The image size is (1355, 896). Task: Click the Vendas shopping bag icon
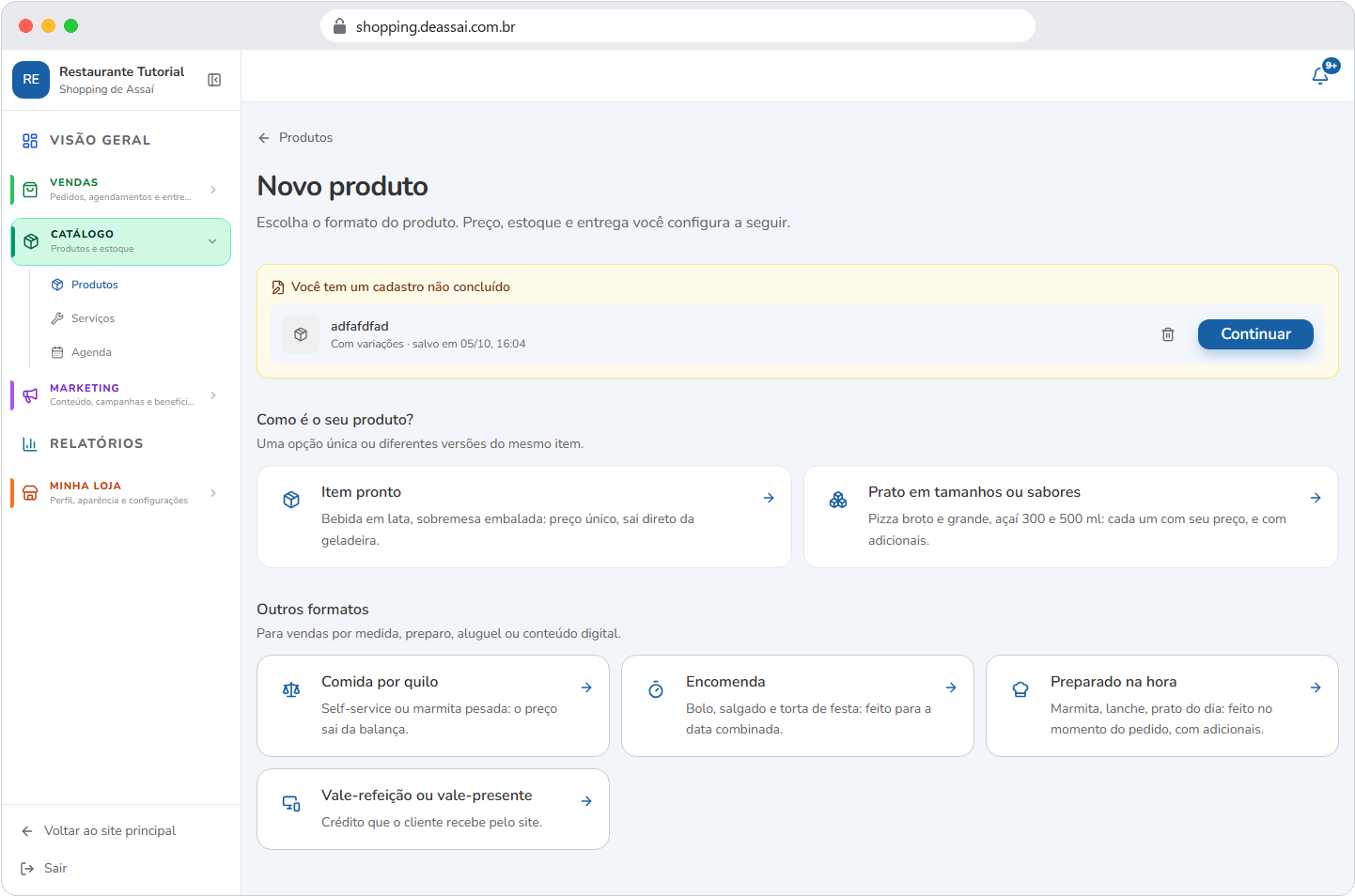pyautogui.click(x=30, y=190)
